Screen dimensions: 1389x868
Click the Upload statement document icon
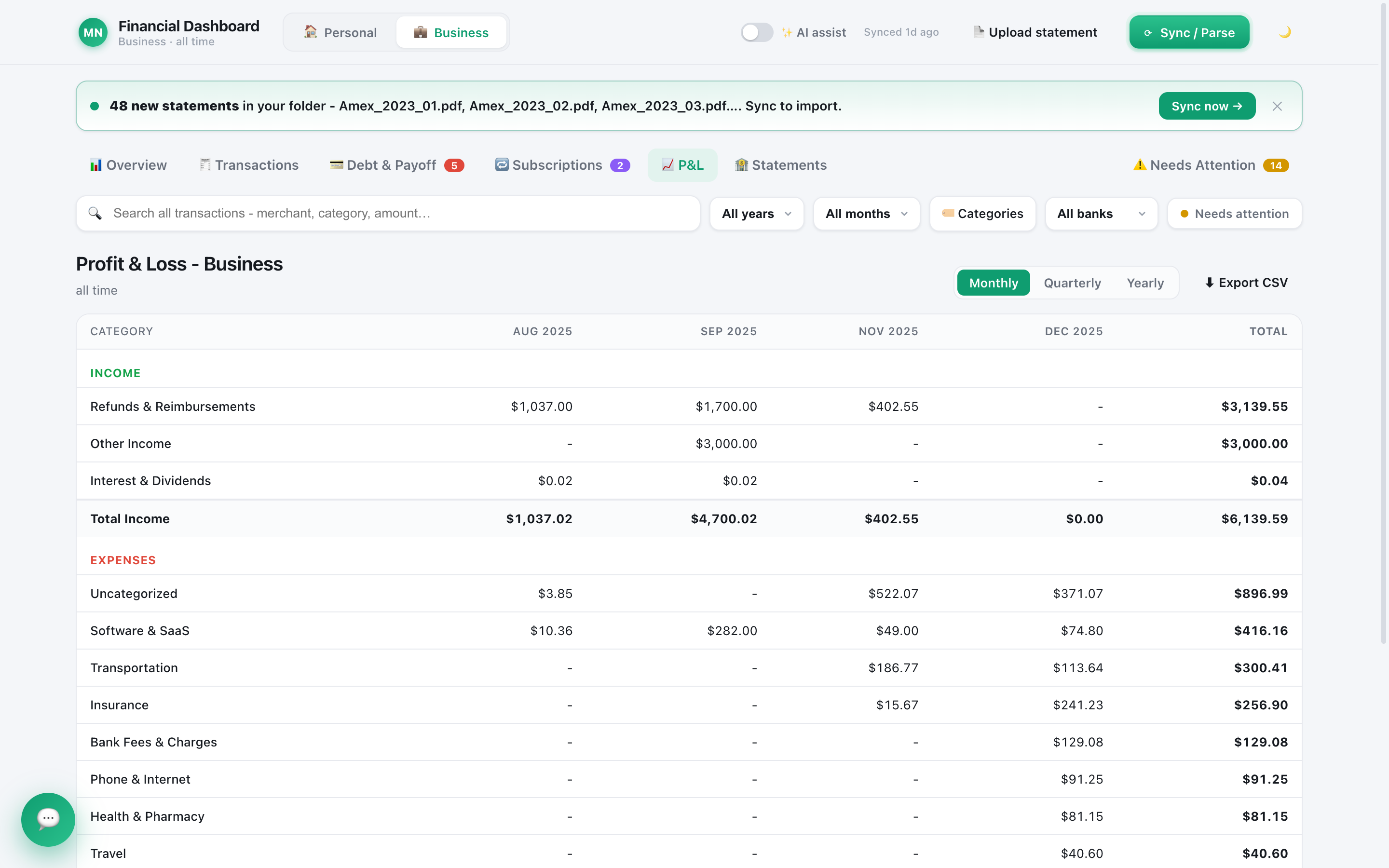[979, 31]
